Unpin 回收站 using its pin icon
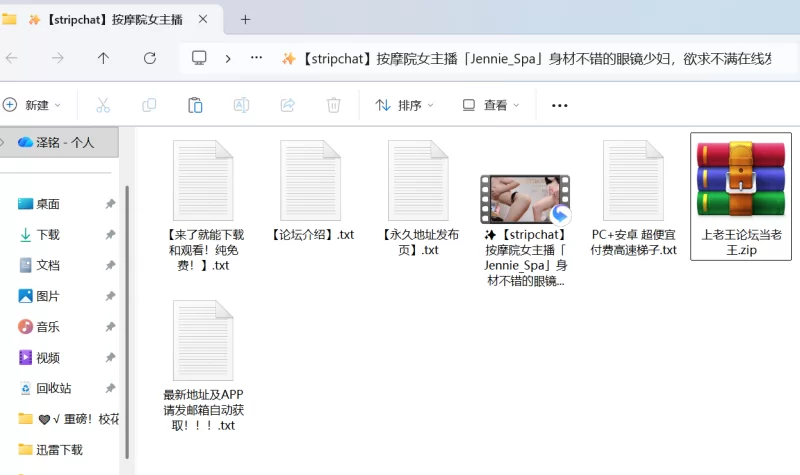 (x=110, y=388)
